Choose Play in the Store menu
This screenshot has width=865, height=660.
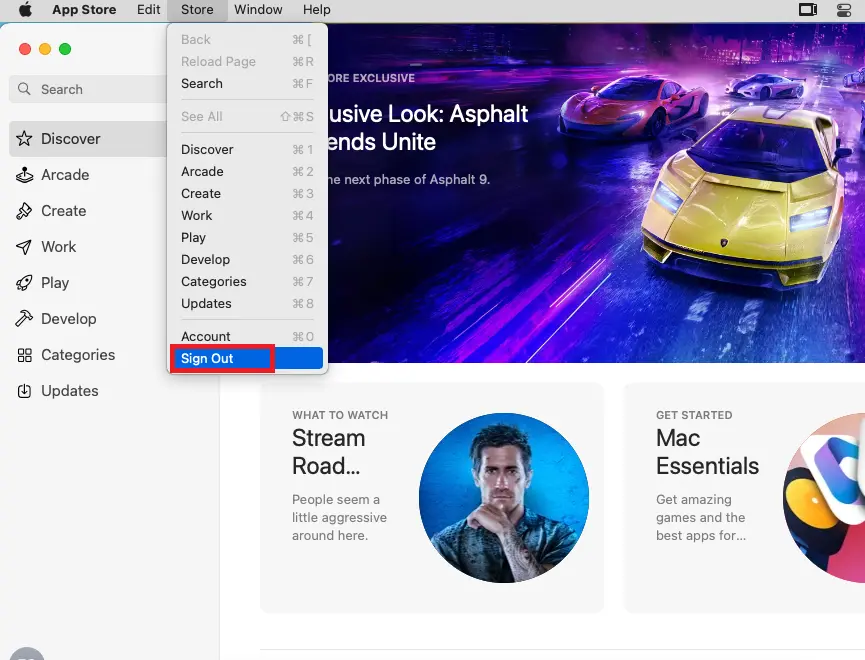pos(247,238)
